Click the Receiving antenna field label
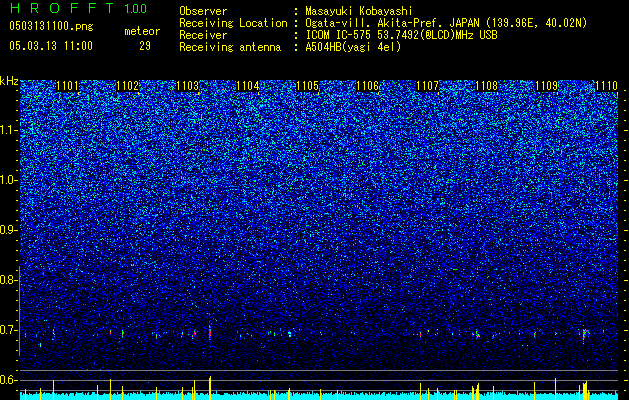The image size is (629, 400). (230, 47)
